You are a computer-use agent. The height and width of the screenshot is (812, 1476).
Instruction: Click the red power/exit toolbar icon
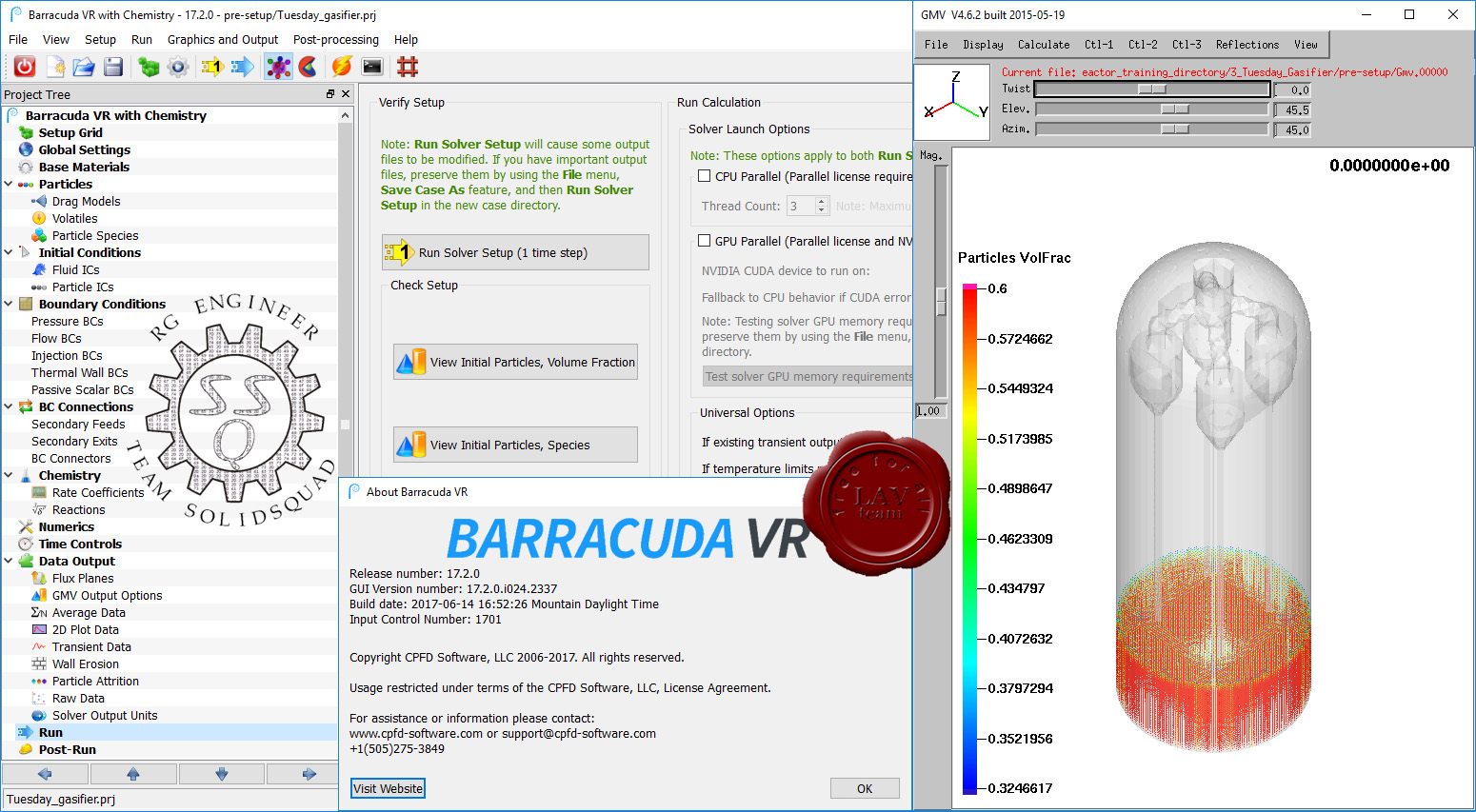tap(25, 67)
